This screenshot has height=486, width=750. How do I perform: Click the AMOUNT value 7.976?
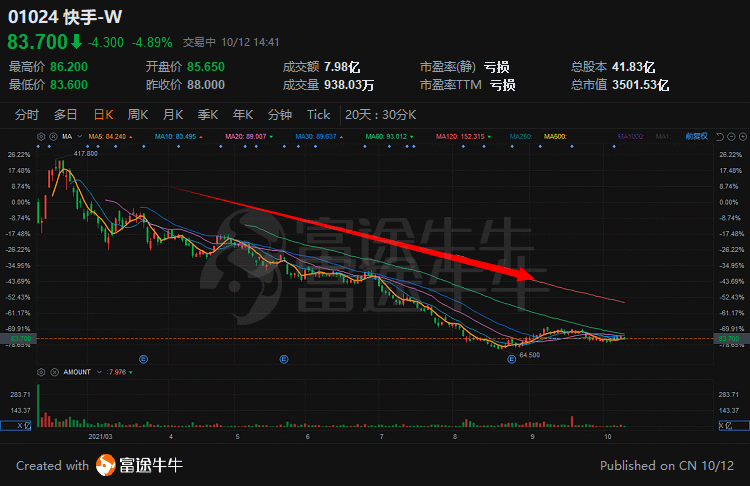[x=118, y=372]
